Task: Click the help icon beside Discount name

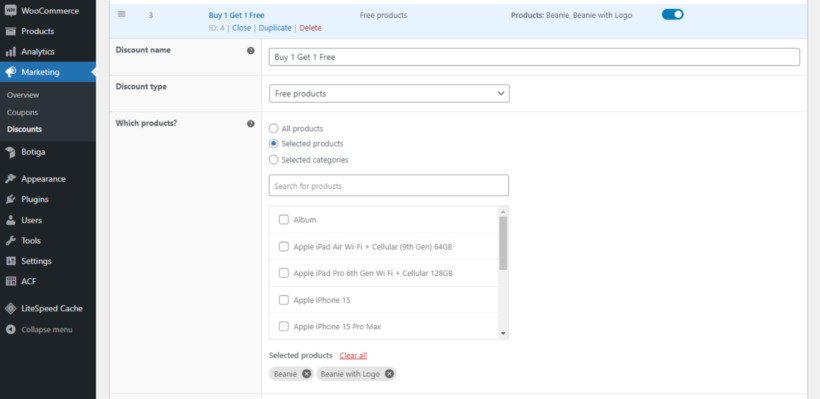Action: (250, 51)
